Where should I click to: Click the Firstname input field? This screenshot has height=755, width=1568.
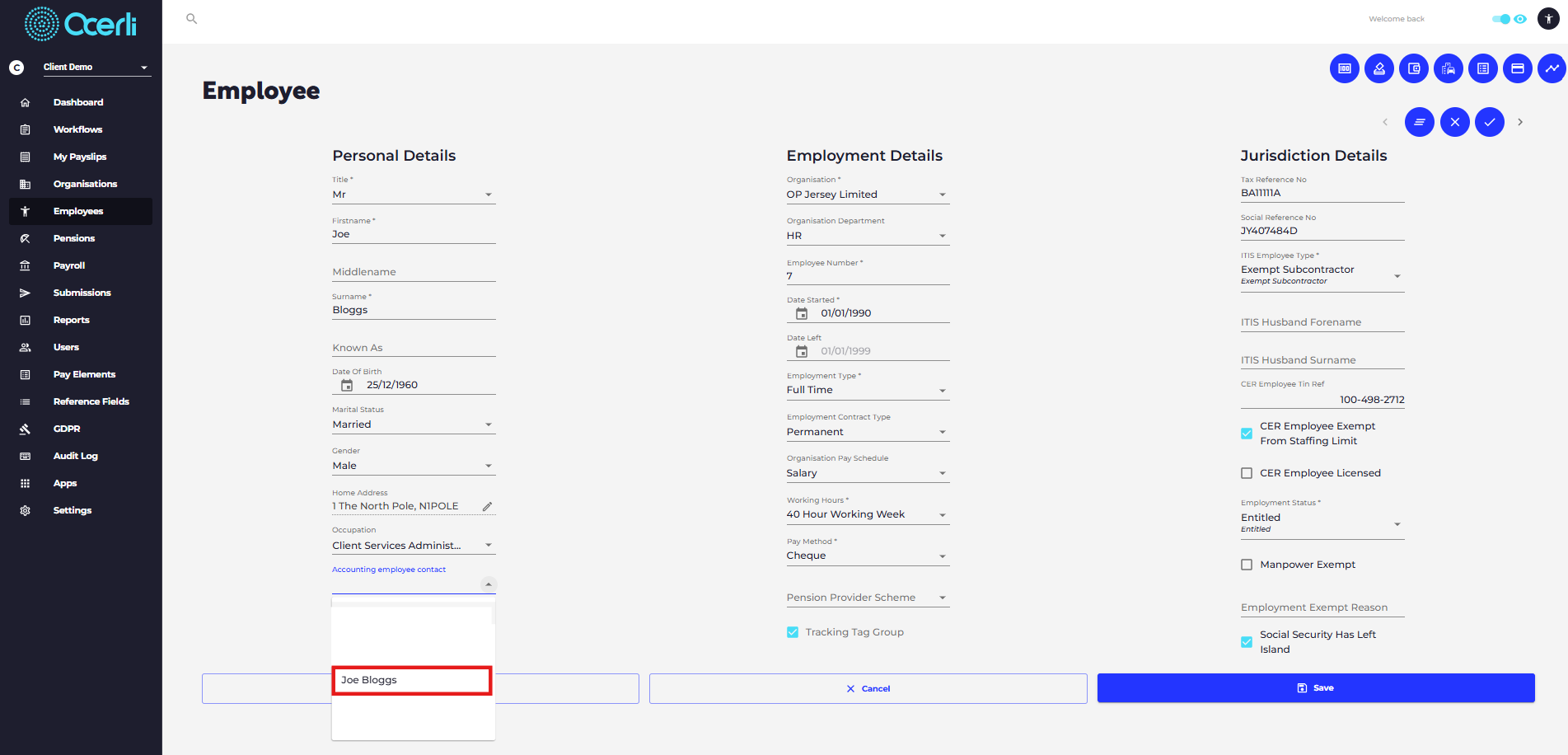click(x=414, y=235)
